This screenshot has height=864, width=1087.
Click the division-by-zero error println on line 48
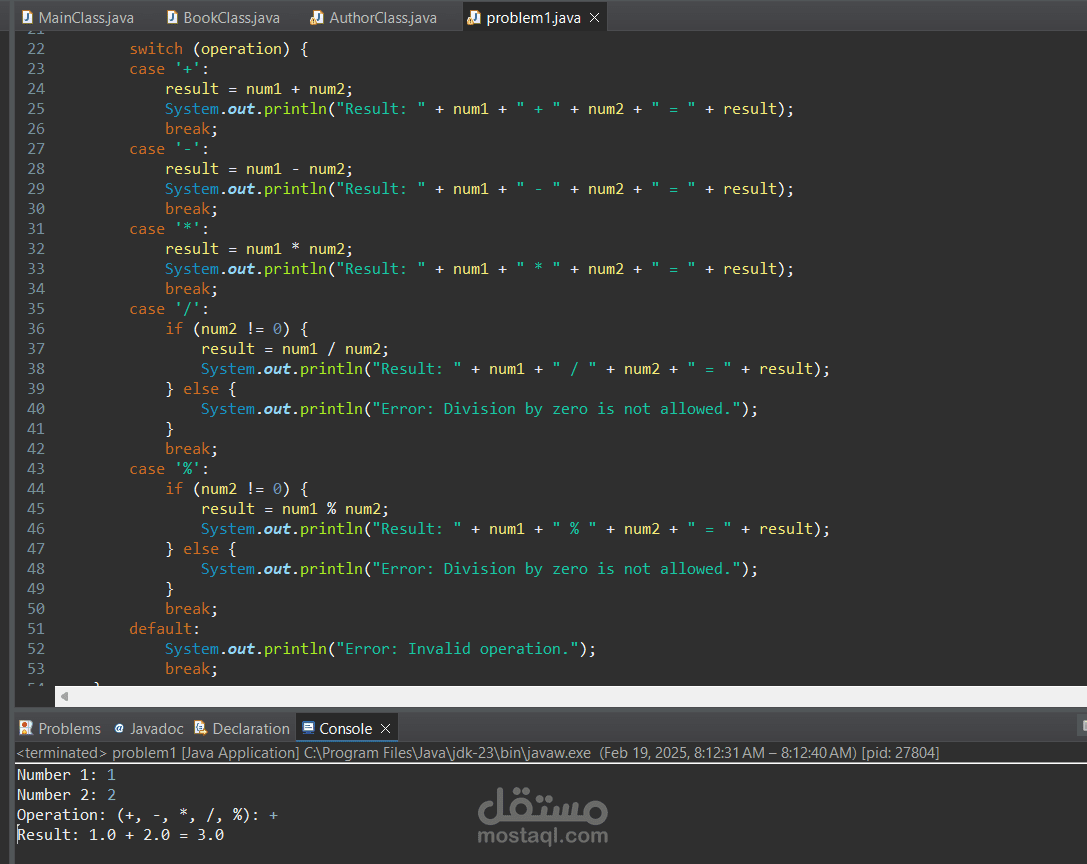pos(479,569)
